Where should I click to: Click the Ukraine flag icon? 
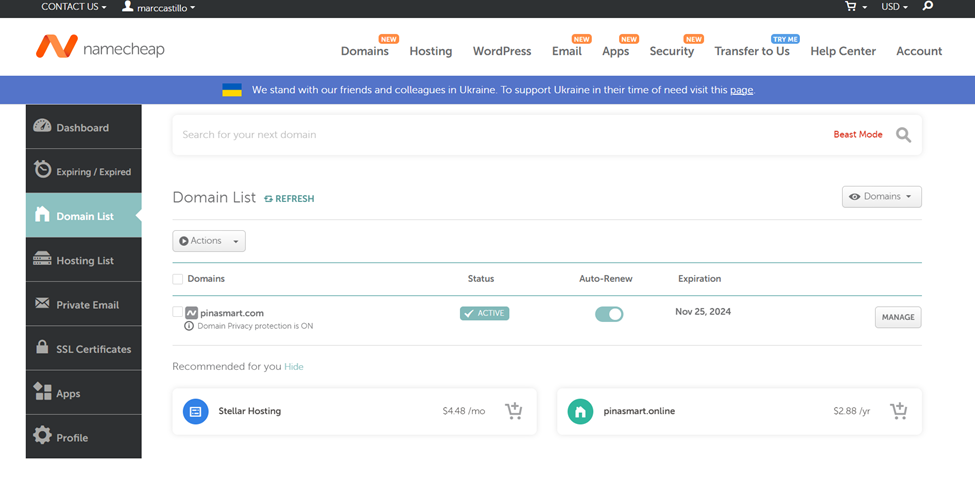[x=232, y=90]
